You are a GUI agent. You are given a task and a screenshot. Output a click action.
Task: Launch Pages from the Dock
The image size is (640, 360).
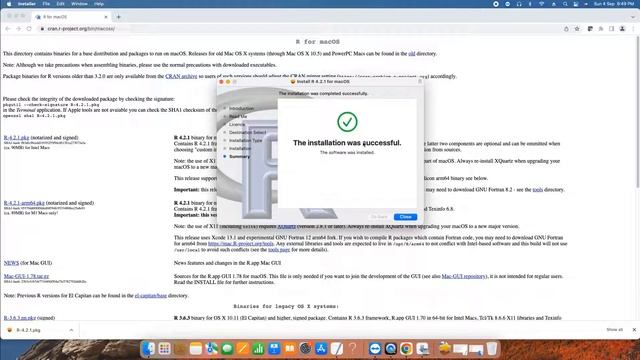pos(243,349)
